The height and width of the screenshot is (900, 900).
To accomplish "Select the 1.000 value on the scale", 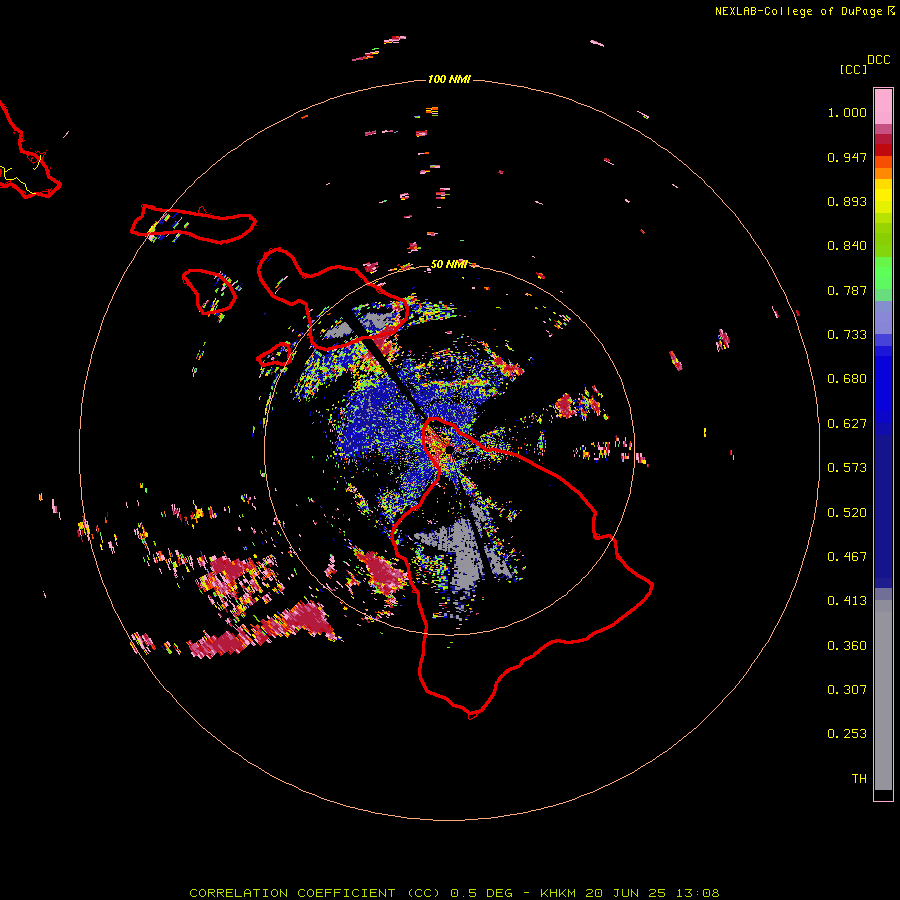I will coord(847,112).
